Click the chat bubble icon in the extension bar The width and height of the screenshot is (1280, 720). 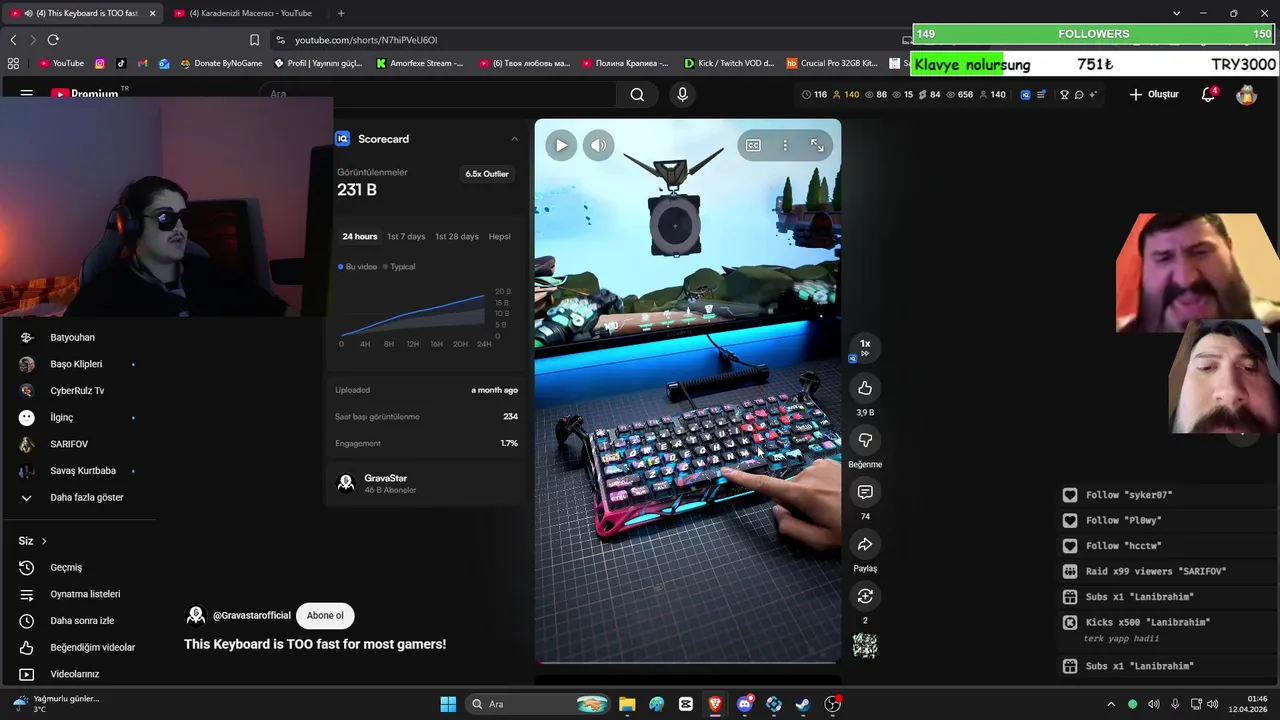(x=1078, y=94)
